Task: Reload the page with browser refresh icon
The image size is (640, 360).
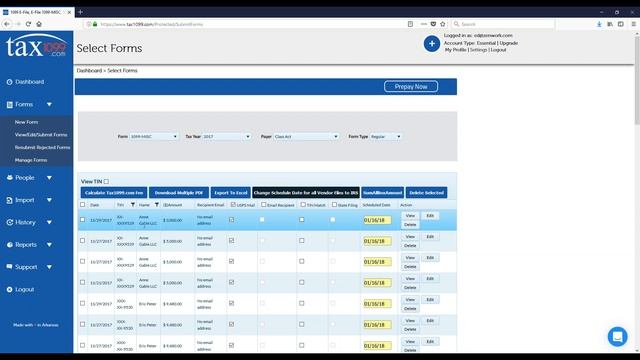Action: point(28,24)
